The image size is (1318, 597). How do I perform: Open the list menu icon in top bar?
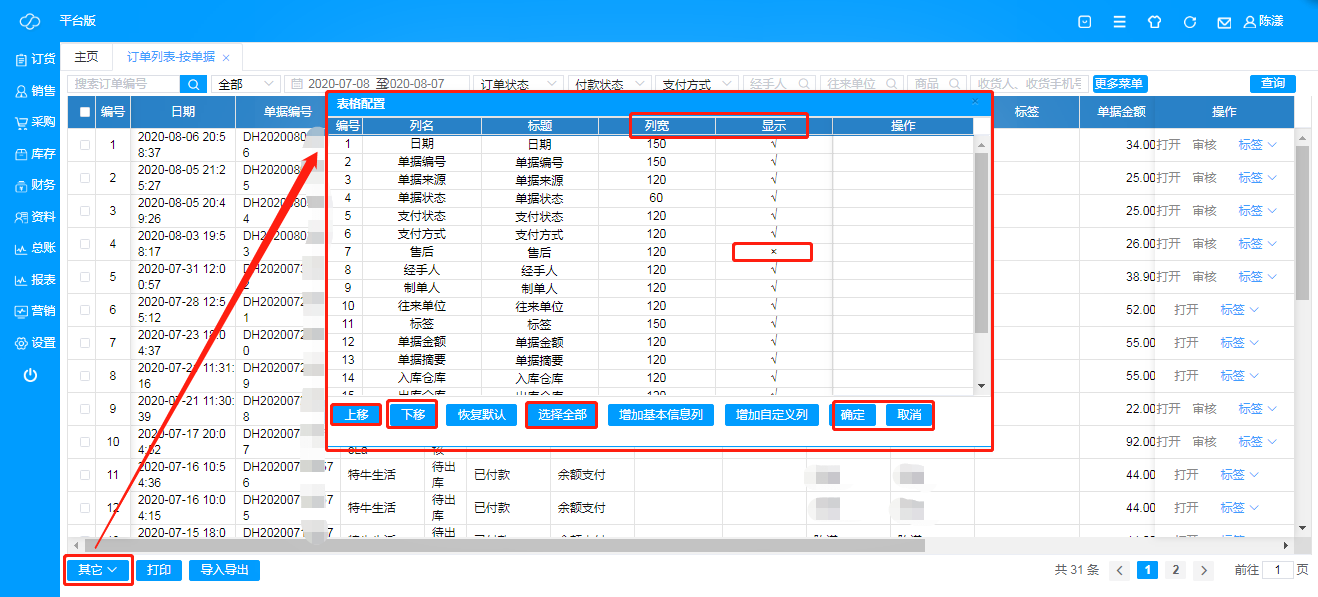(1120, 21)
